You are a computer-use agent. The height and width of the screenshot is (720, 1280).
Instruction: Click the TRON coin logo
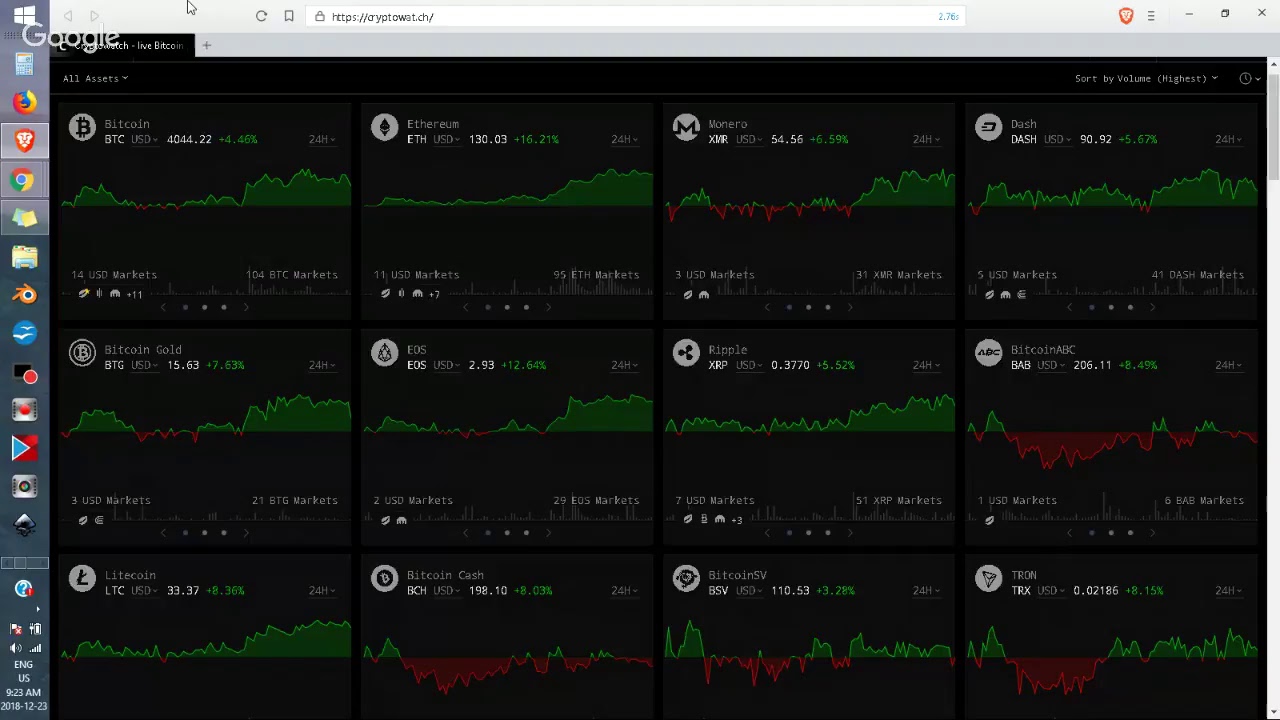click(988, 579)
